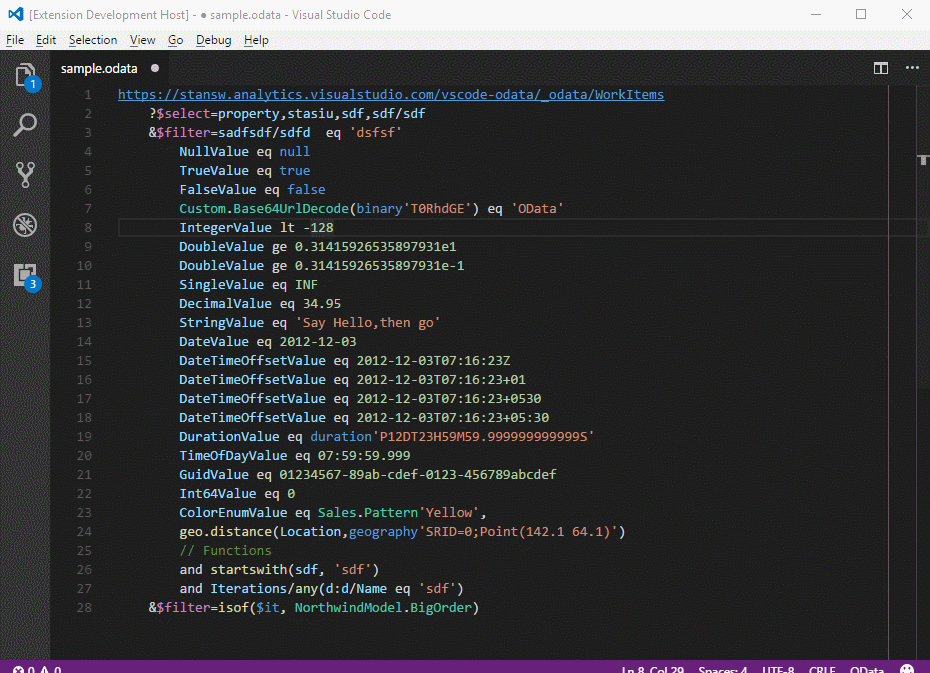930x673 pixels.
Task: Open the Search view
Action: click(25, 124)
